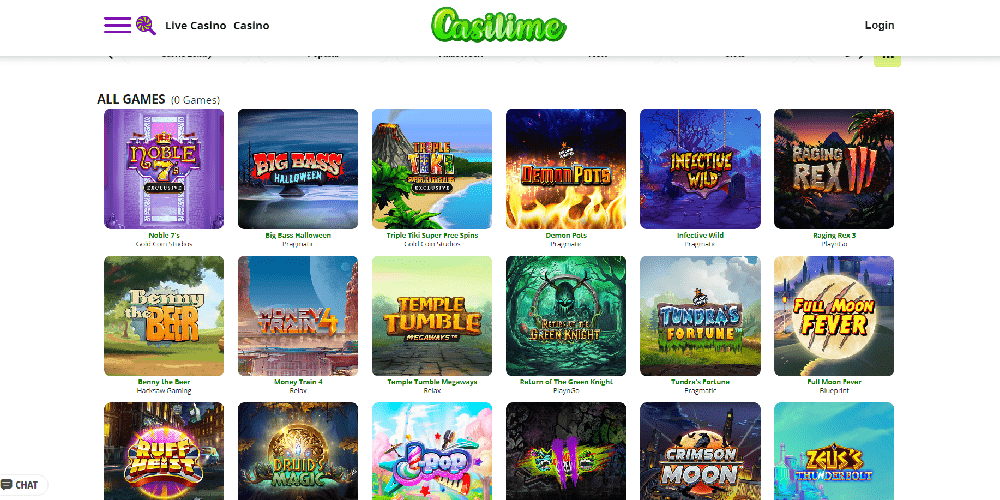Launch Zeus's Thunderbolt game tile
The image size is (1000, 500).
[834, 451]
